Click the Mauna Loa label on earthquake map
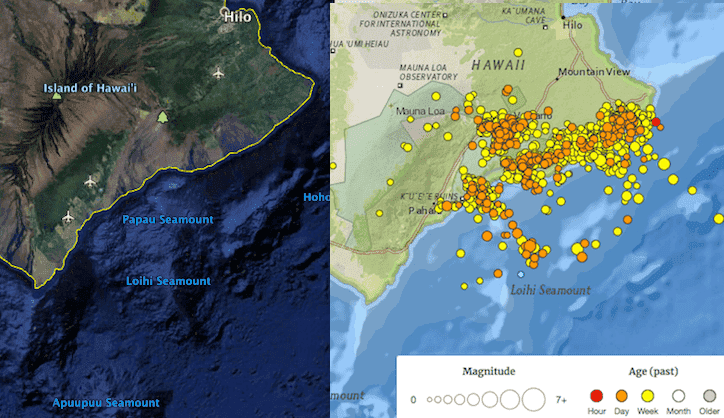 pyautogui.click(x=420, y=111)
